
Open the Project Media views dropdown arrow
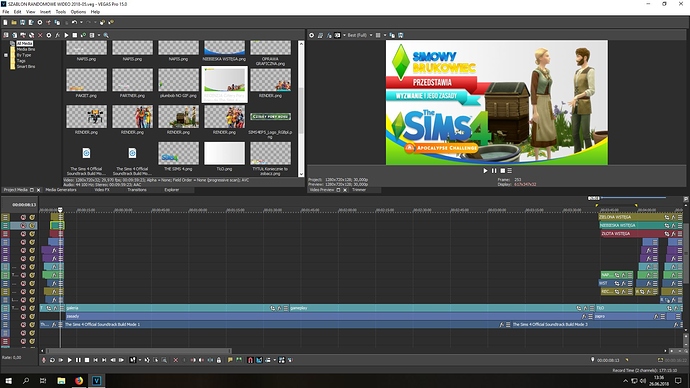tap(99, 35)
